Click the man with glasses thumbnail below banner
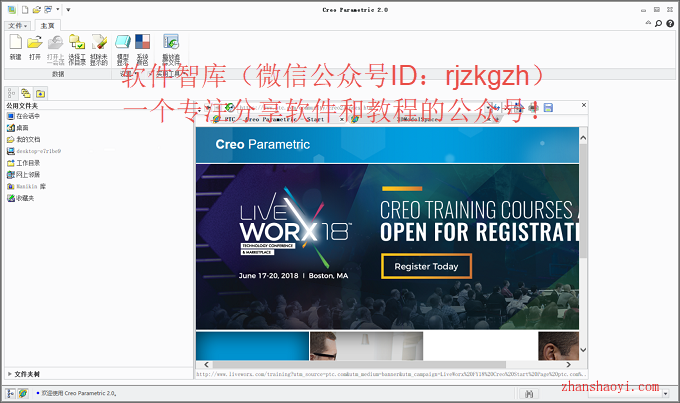This screenshot has width=680, height=403. 366,346
